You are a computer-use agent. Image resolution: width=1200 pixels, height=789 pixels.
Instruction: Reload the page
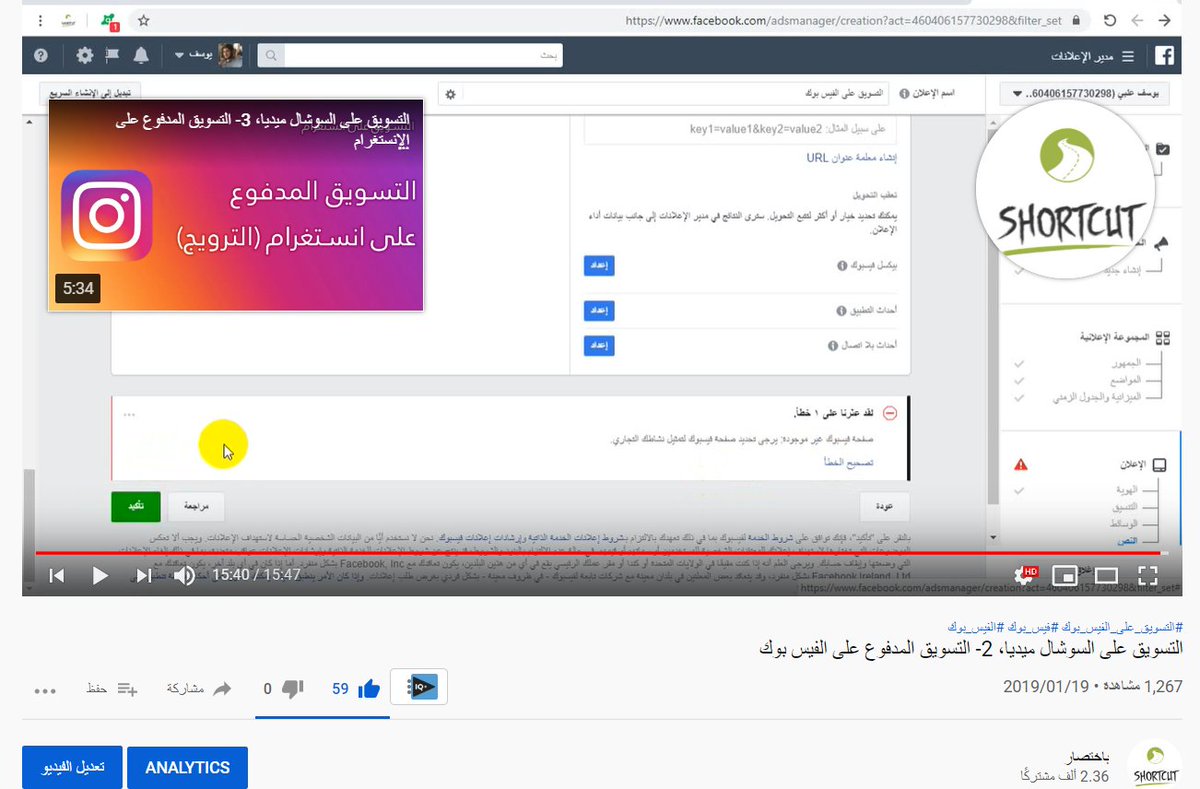(1110, 20)
